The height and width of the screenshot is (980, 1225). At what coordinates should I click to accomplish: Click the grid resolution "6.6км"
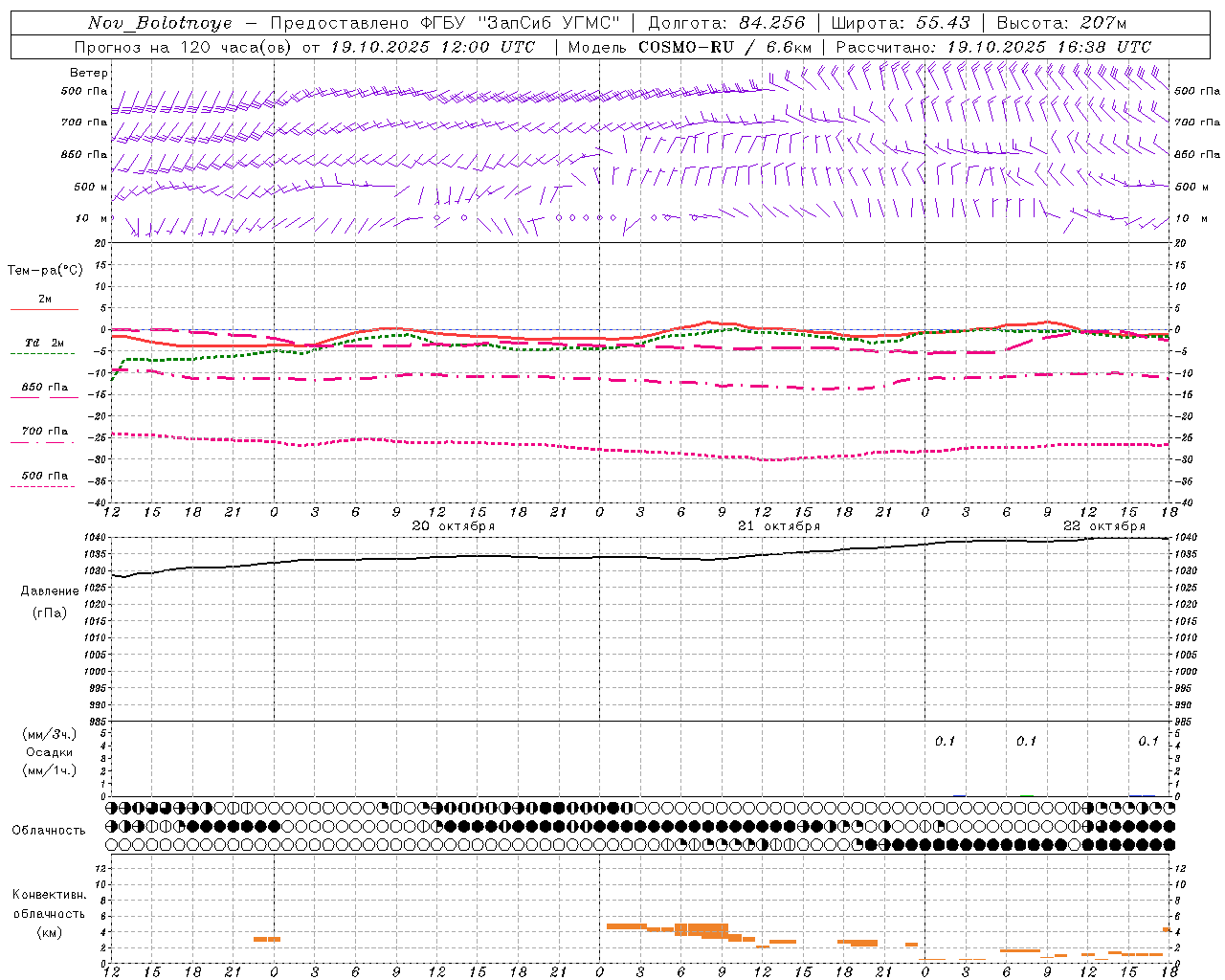coord(790,47)
